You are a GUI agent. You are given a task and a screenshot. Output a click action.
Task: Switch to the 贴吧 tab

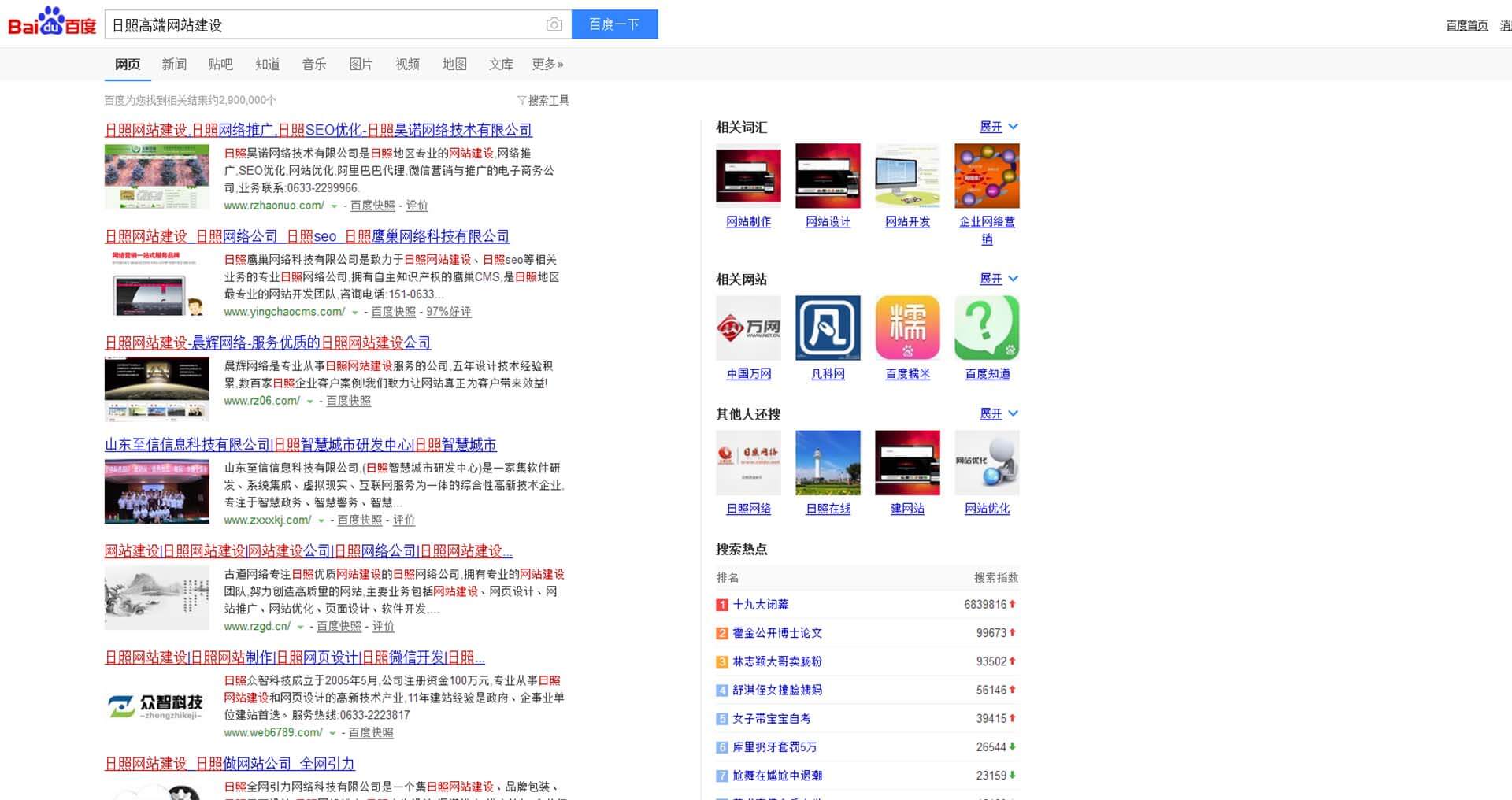tap(220, 64)
